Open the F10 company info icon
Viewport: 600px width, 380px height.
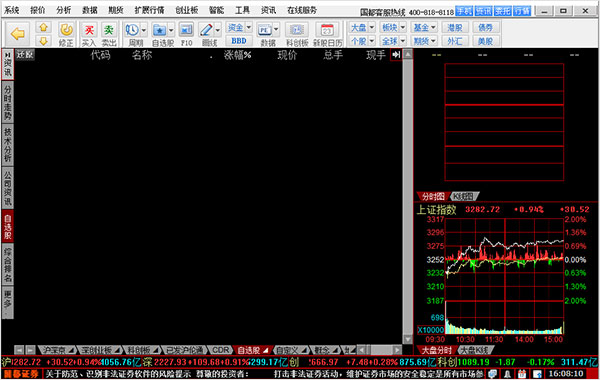186,30
